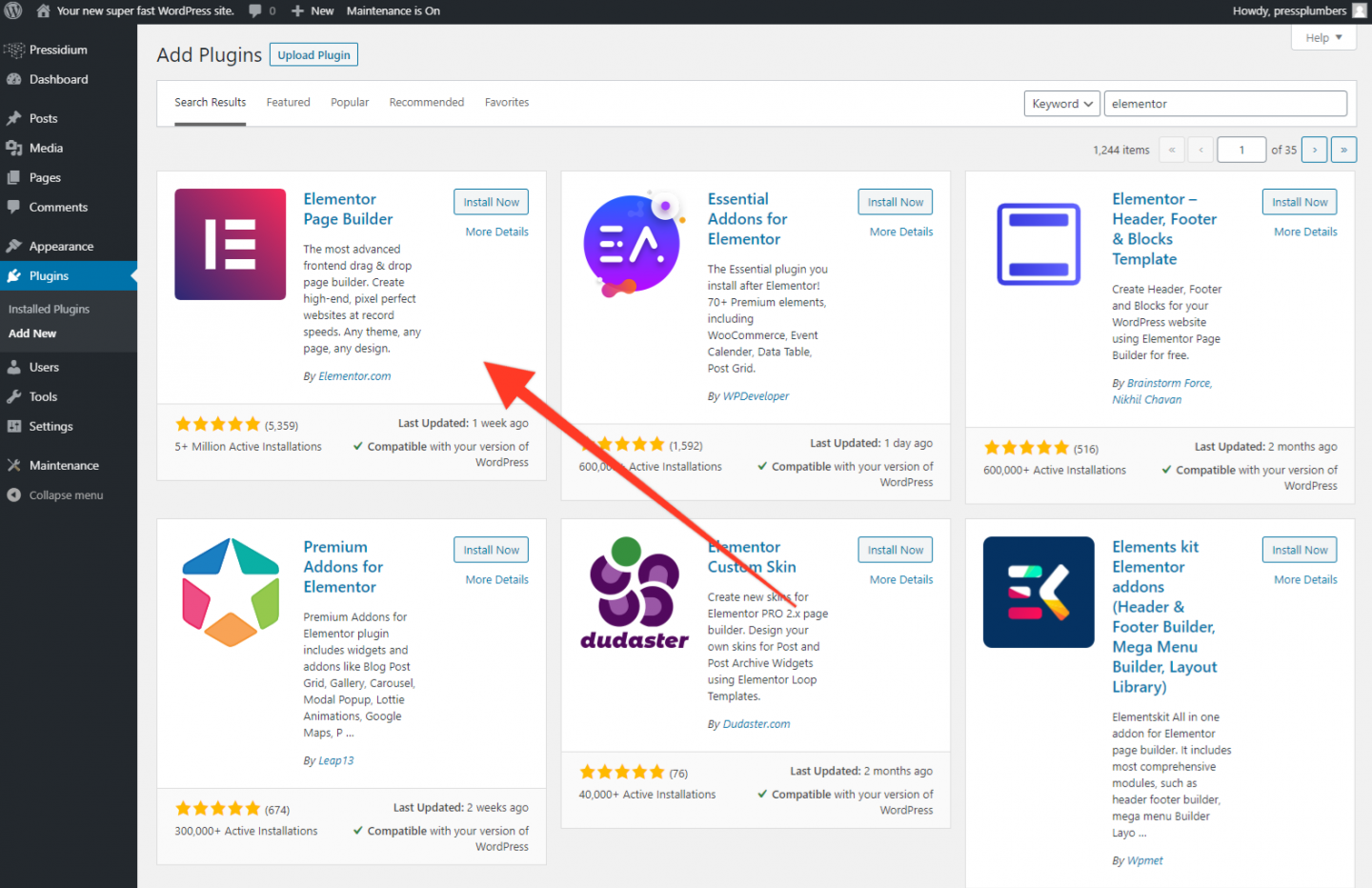The width and height of the screenshot is (1372, 888).
Task: Switch to the Featured tab
Action: click(x=288, y=102)
